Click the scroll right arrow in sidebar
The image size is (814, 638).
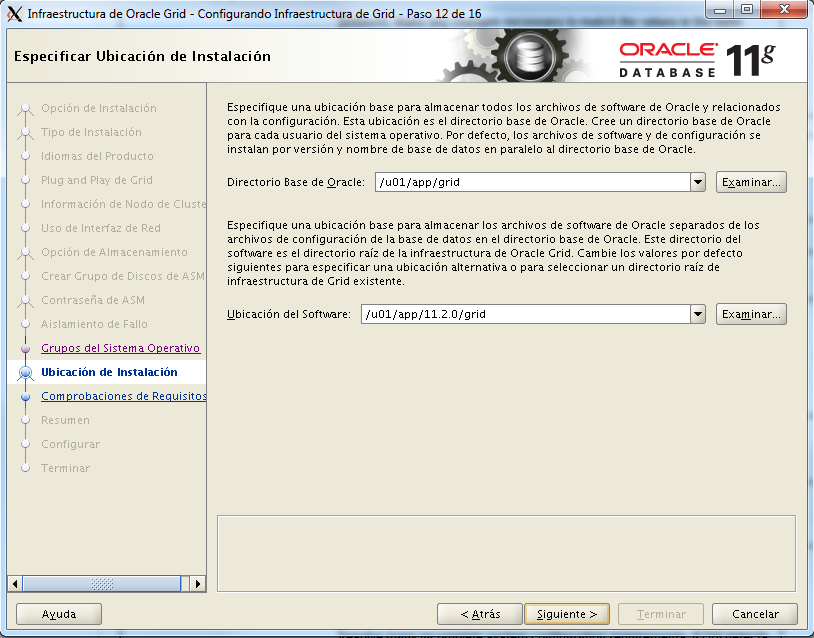(x=197, y=583)
